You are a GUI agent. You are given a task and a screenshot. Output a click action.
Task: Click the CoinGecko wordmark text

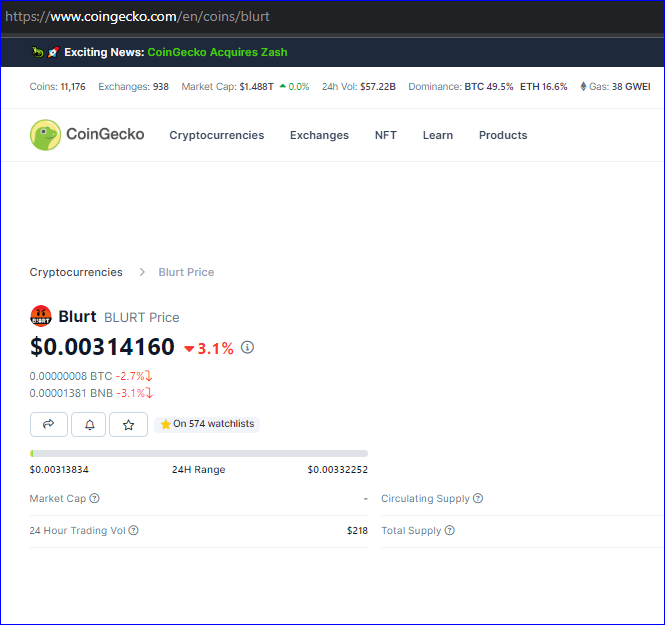(105, 134)
